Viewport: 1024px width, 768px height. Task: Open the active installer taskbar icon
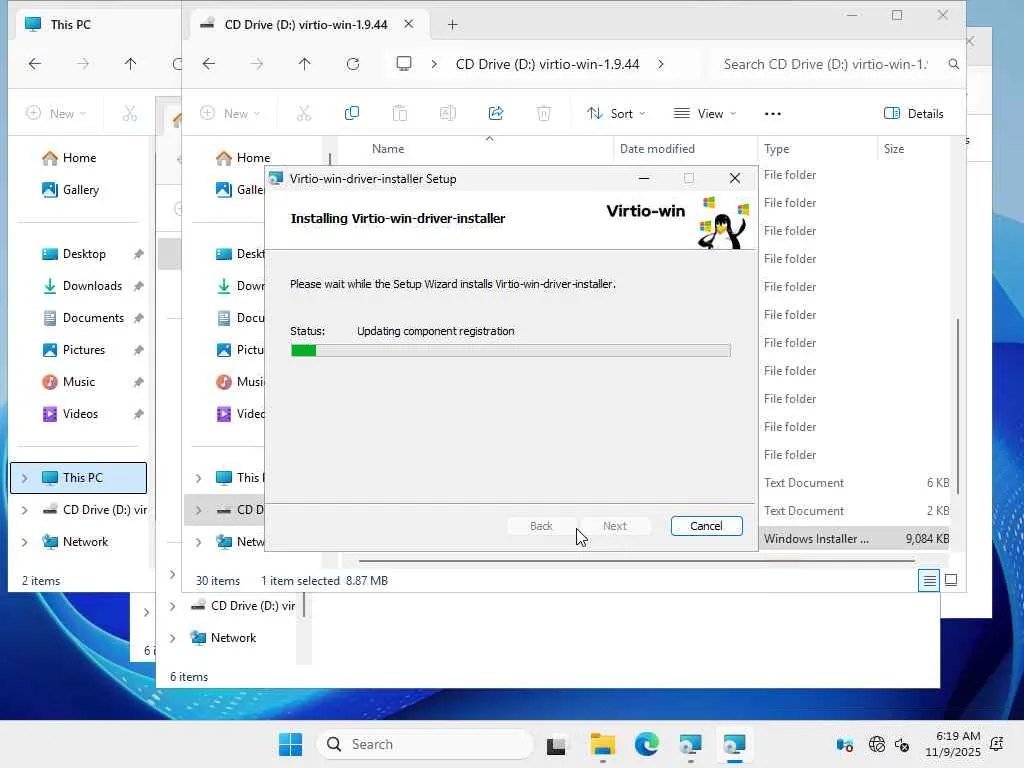(734, 744)
